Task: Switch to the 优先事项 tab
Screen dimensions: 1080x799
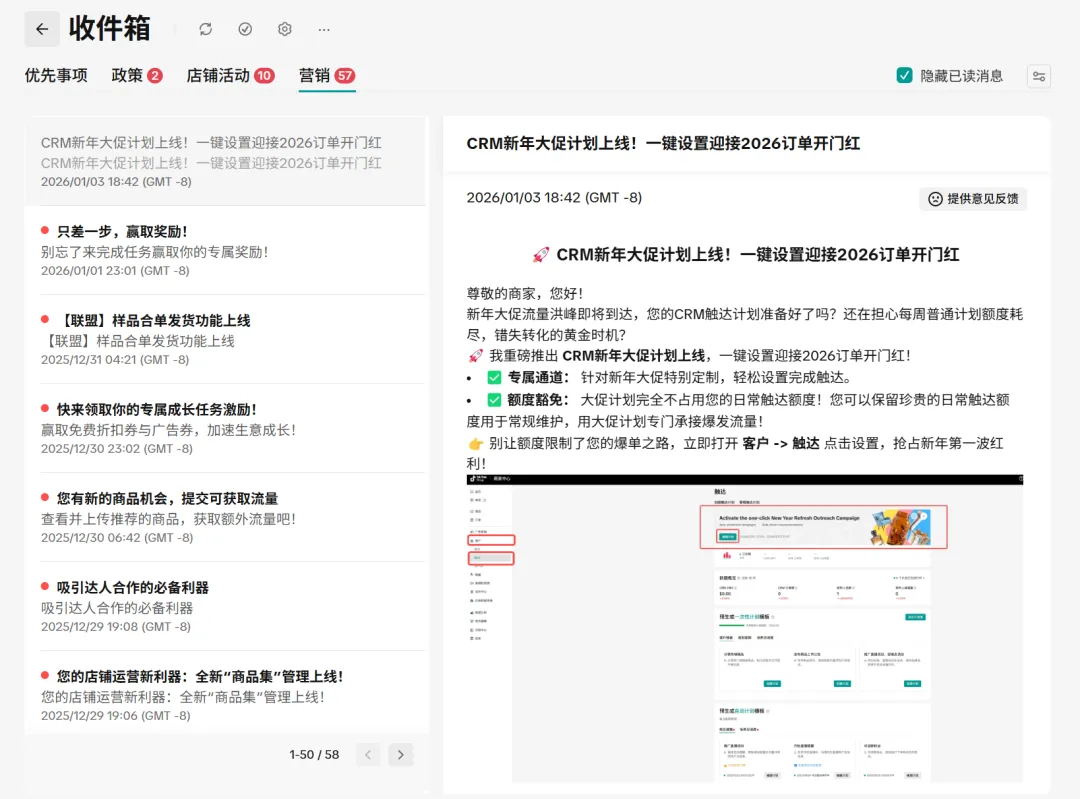Action: pos(56,75)
